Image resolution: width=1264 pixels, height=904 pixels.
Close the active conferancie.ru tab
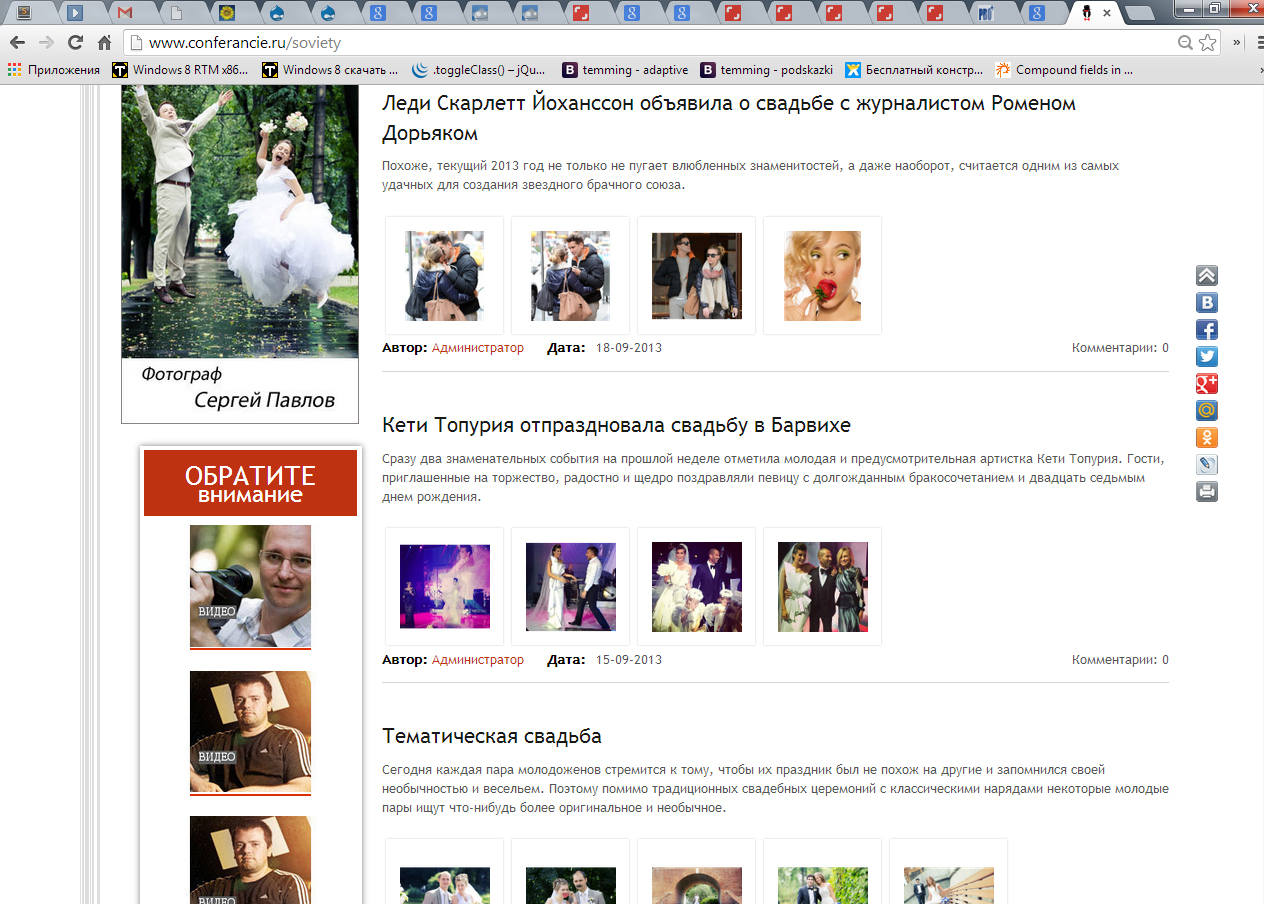point(1107,13)
